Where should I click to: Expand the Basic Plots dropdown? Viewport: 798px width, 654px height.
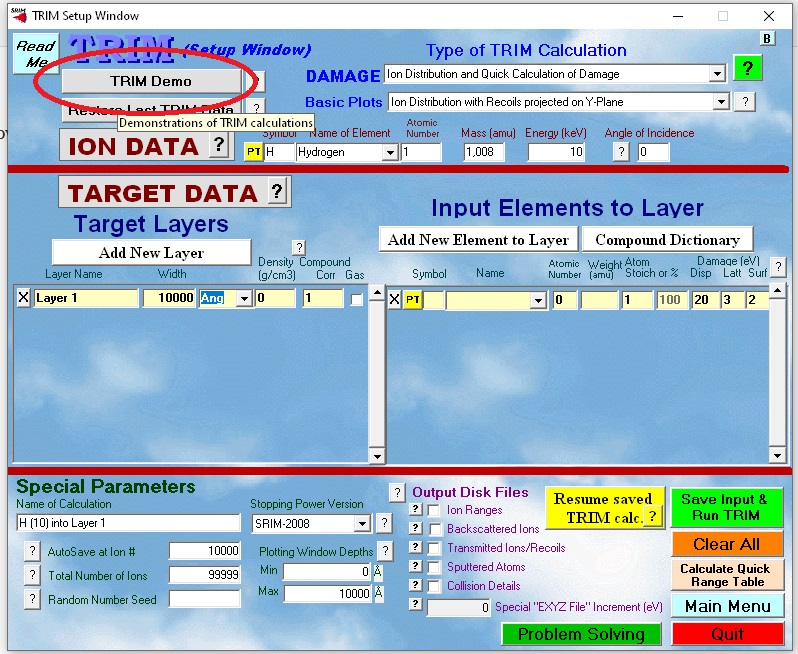721,102
